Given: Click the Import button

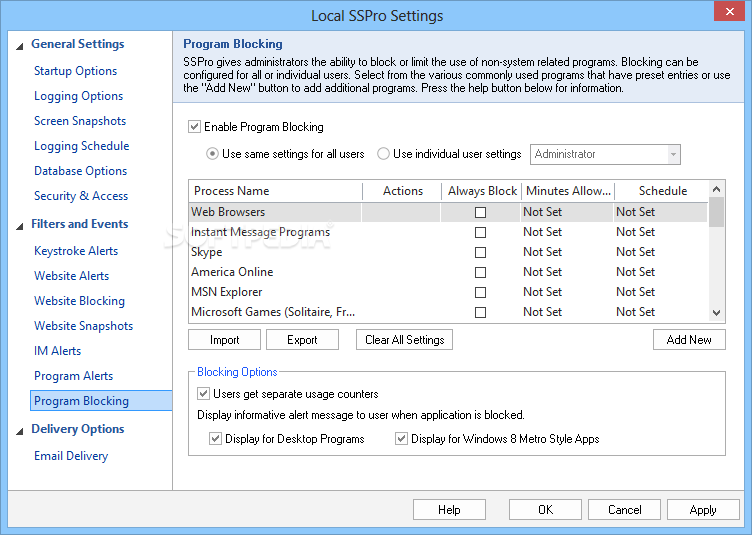Looking at the screenshot, I should [x=224, y=340].
